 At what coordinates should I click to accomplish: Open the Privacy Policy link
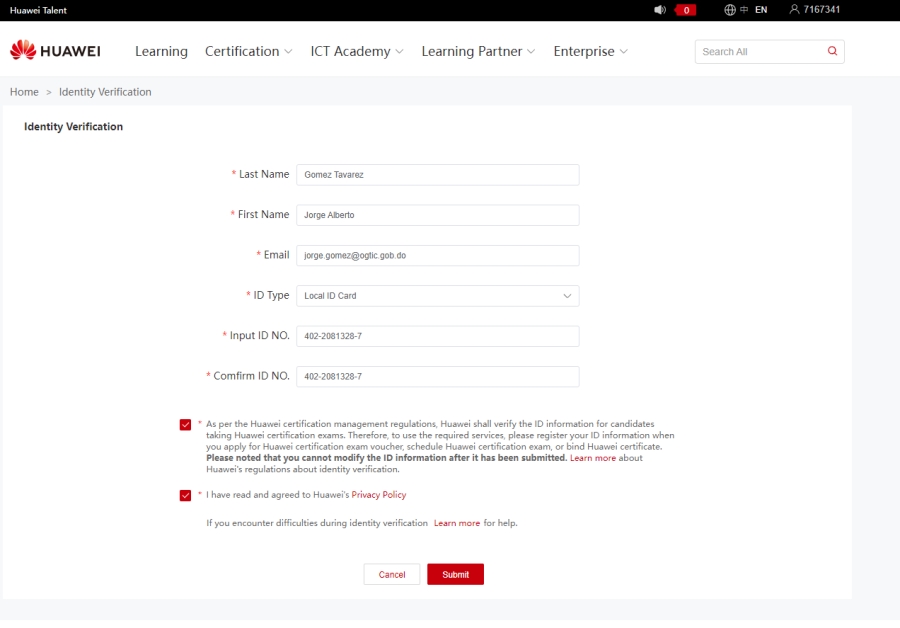coord(378,495)
